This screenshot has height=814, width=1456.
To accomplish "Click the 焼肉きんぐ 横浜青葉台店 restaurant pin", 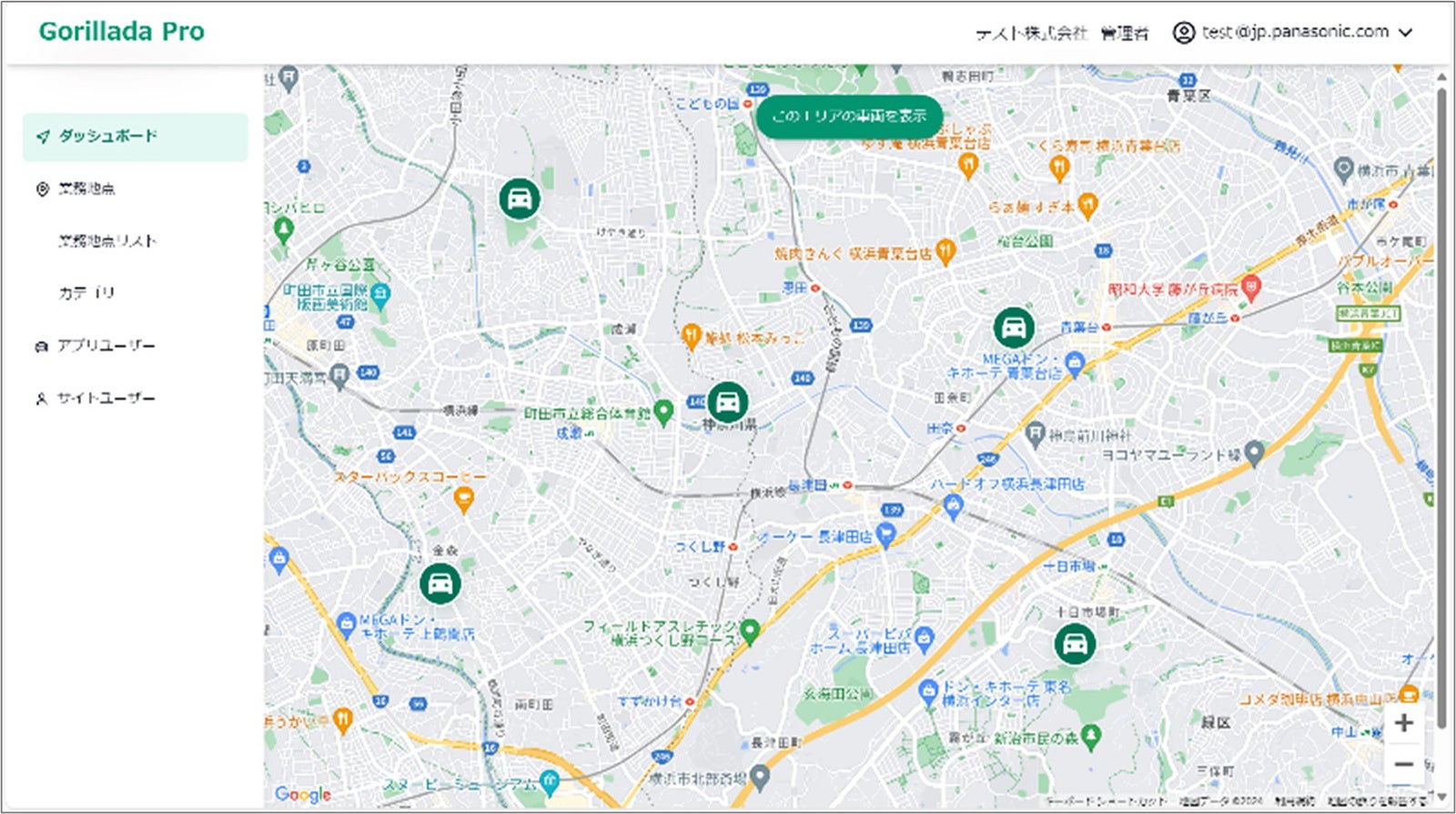I will click(945, 251).
